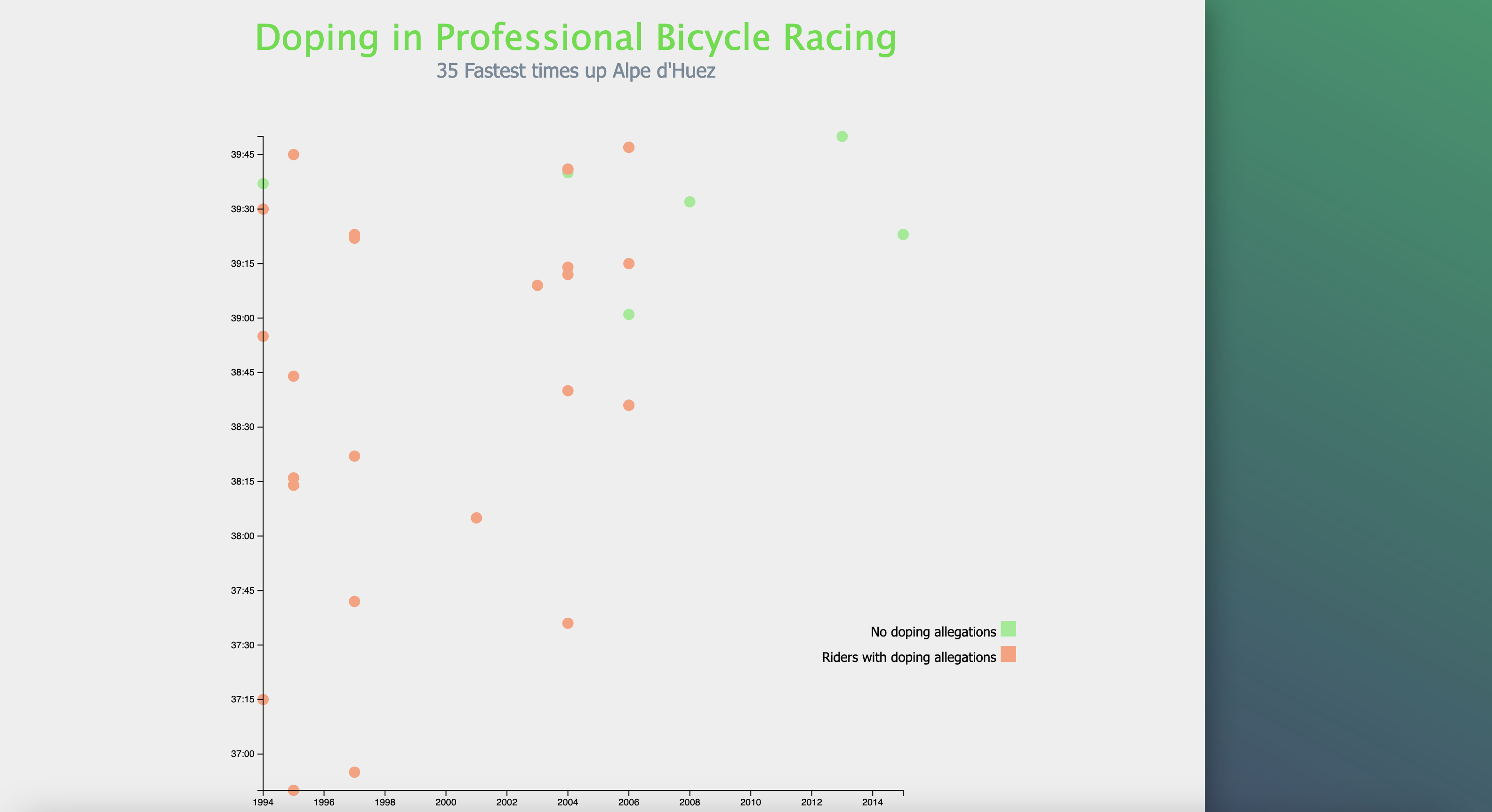Viewport: 1492px width, 812px height.
Task: Select the orange 2004 data point near 38:40
Action: click(568, 390)
